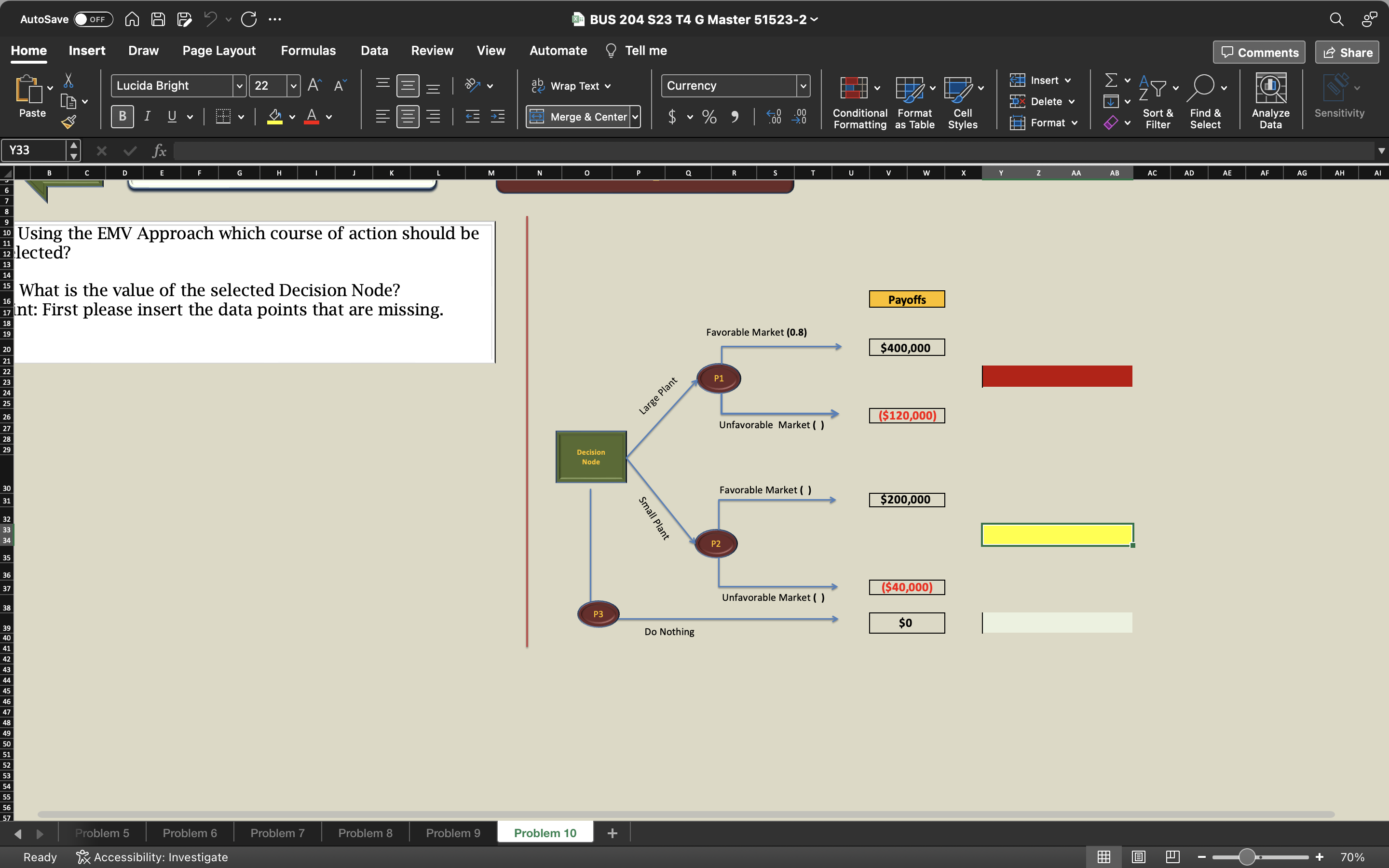
Task: Click the Percent Style icon
Action: pyautogui.click(x=709, y=117)
